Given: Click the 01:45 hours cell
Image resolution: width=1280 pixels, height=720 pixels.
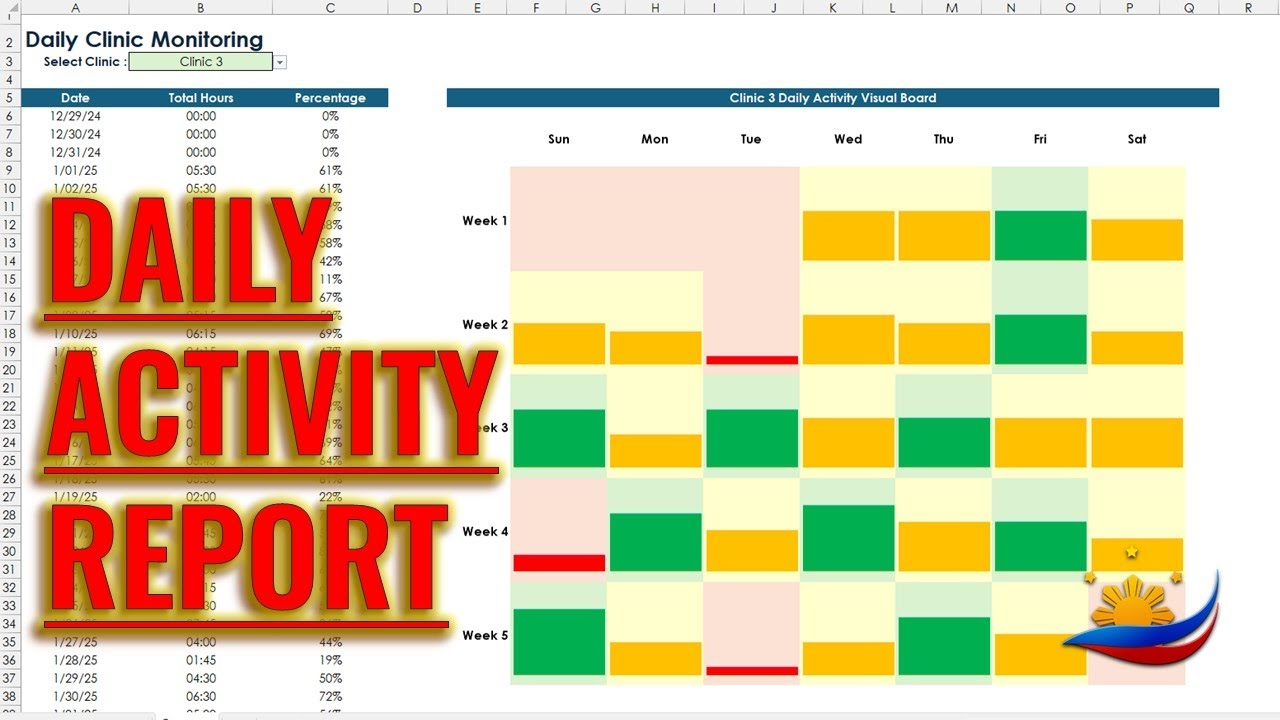Looking at the screenshot, I should point(201,660).
